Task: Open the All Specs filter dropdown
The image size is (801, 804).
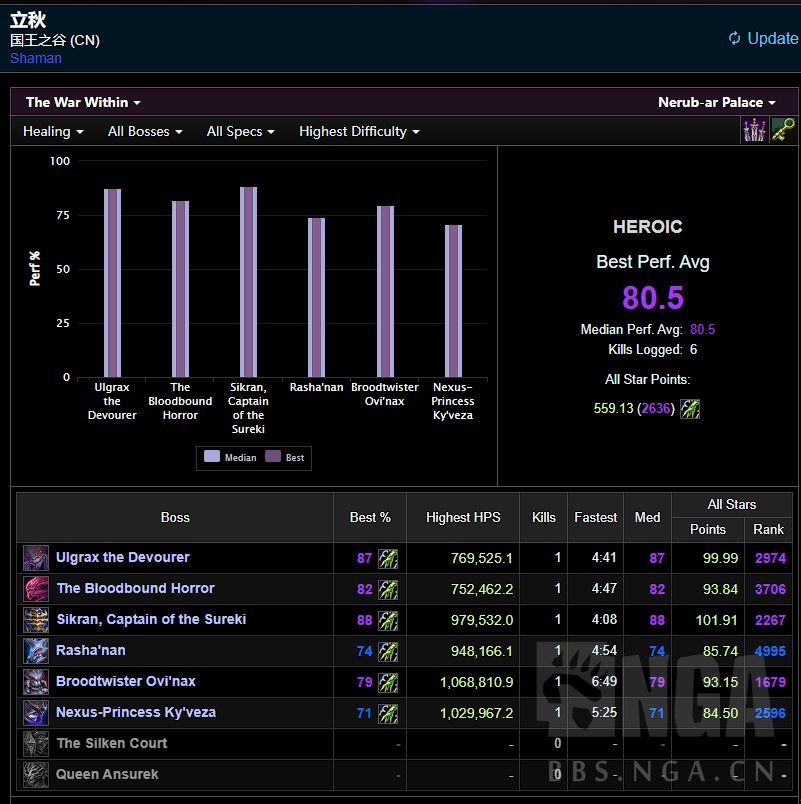Action: (240, 131)
